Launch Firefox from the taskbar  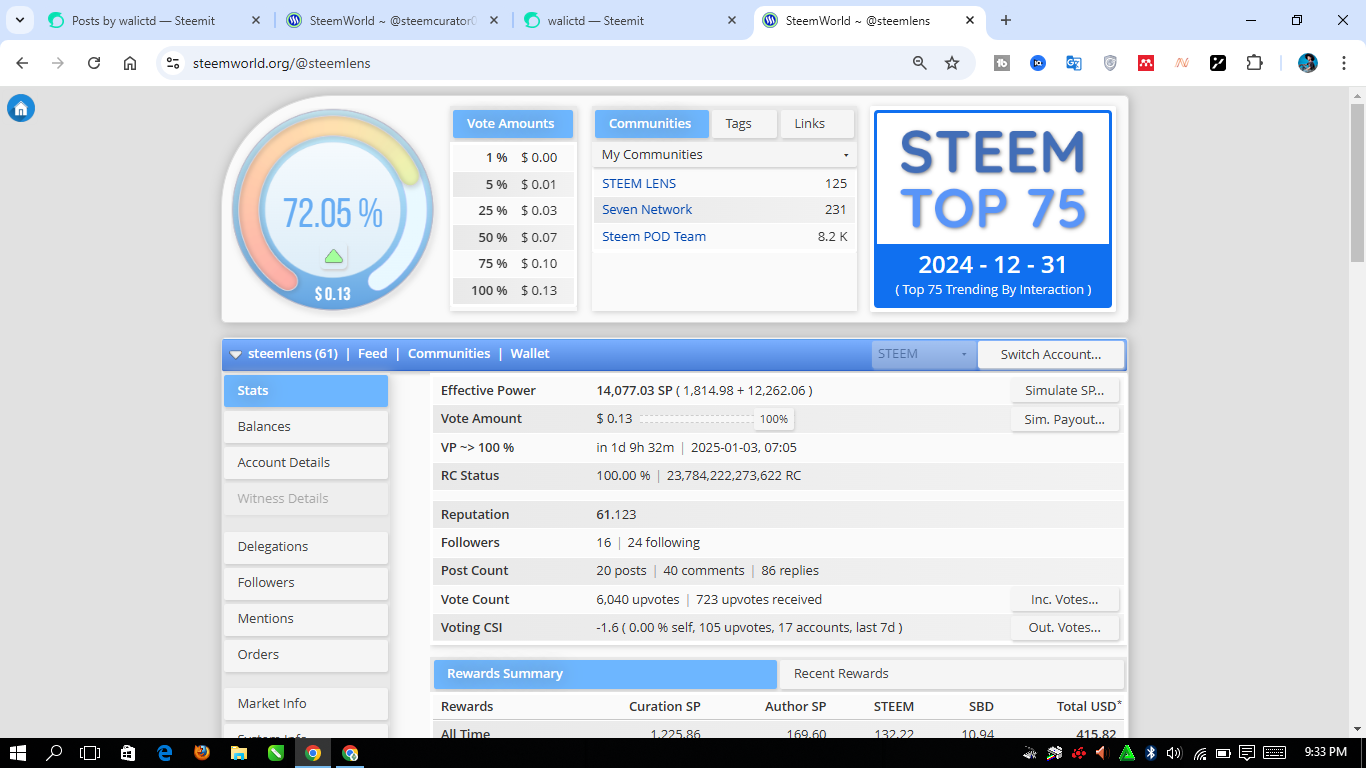(x=202, y=753)
